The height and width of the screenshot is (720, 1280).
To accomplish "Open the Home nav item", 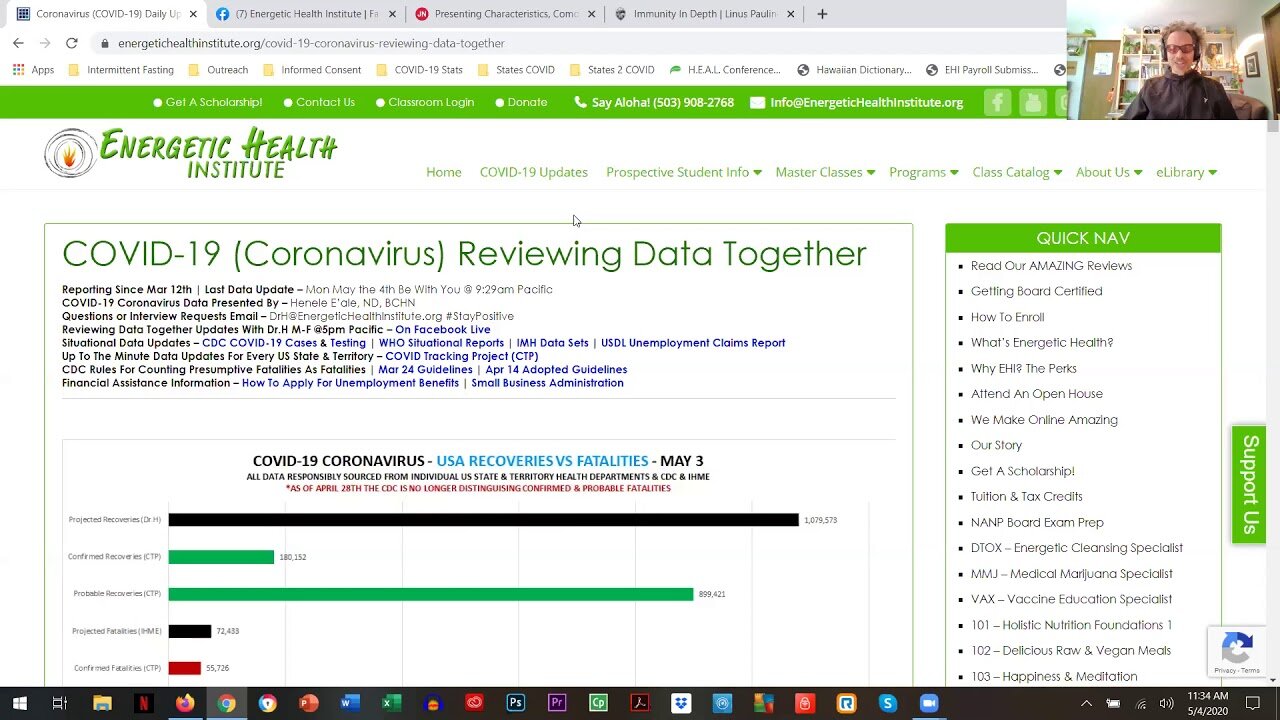I will coord(444,172).
